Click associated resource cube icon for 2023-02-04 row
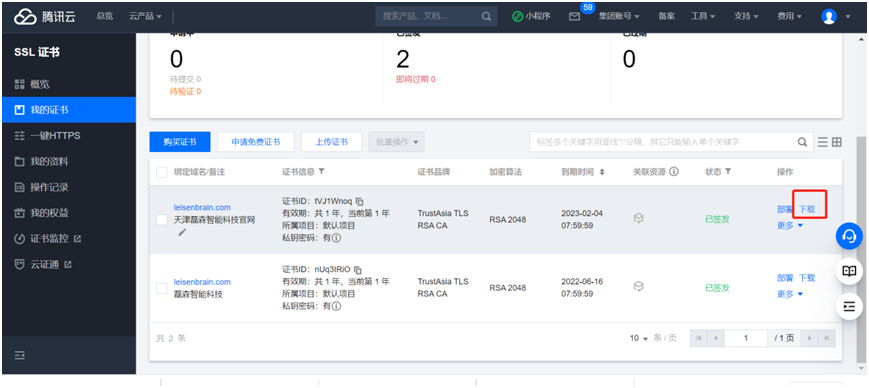Image resolution: width=869 pixels, height=388 pixels. pyautogui.click(x=638, y=219)
